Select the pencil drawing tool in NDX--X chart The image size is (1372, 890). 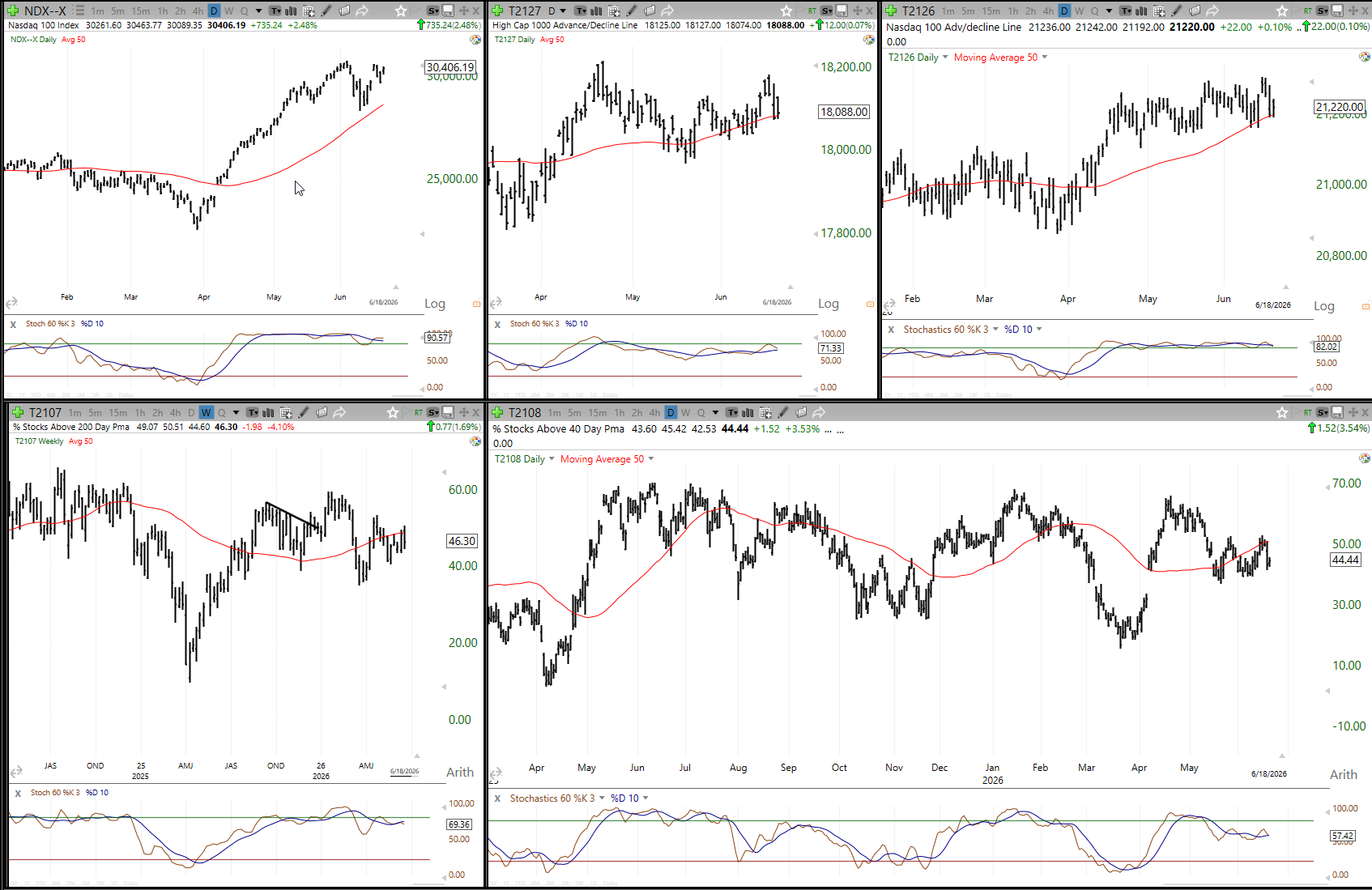pos(326,11)
